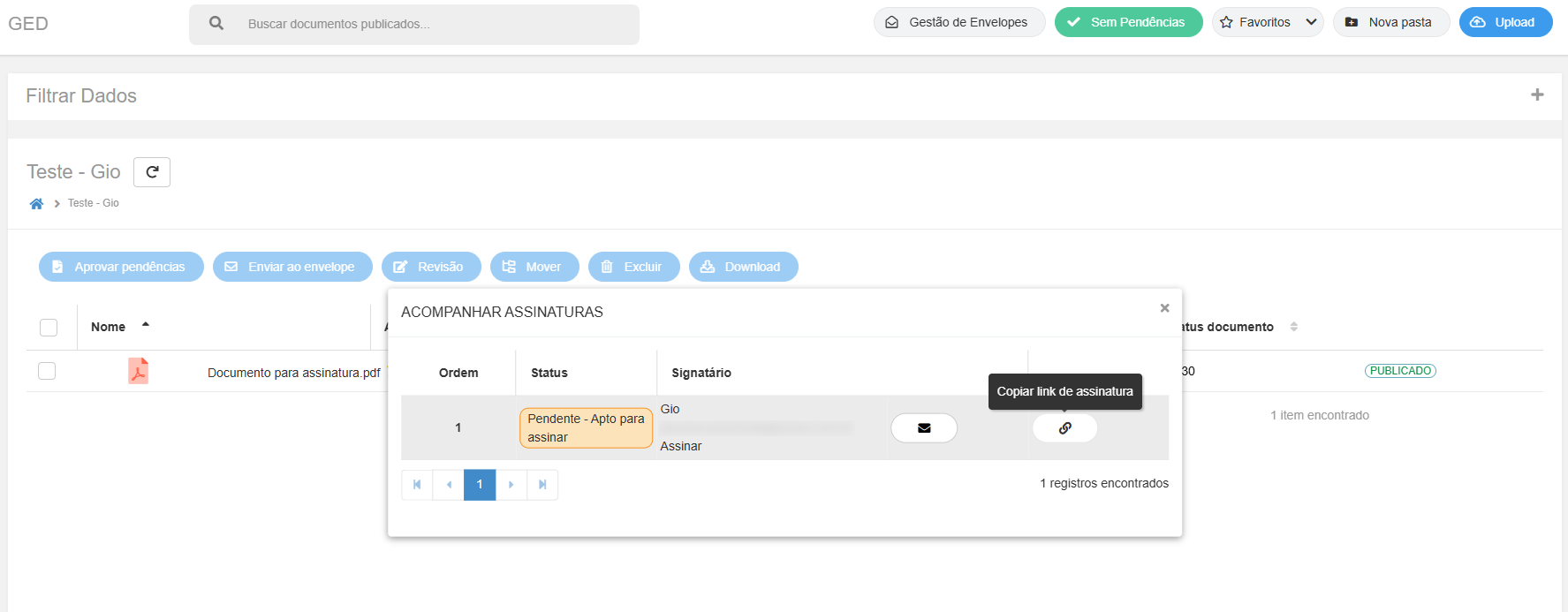Click the search magnifier icon
This screenshot has height=612, width=1568.
(216, 24)
